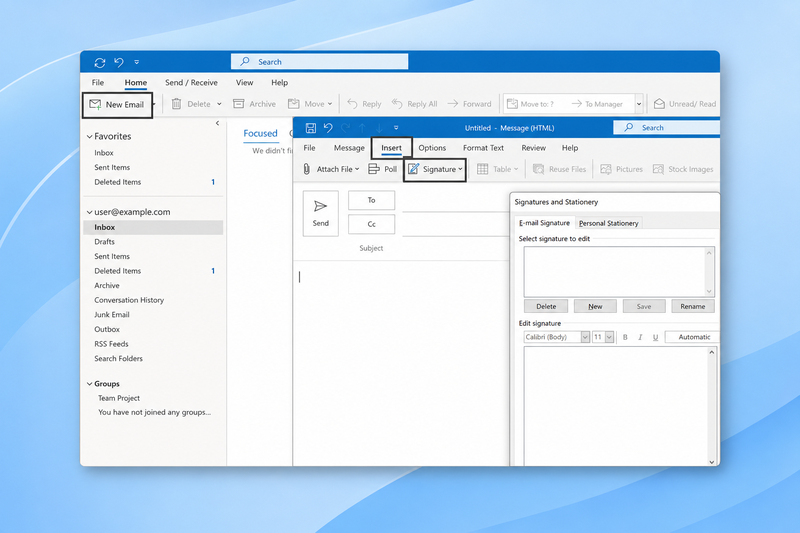
Task: Open the Send / Receive tab
Action: pyautogui.click(x=191, y=83)
